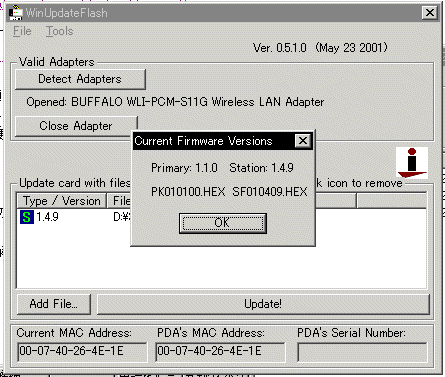Click the Type / Version column header
Screen dimensions: 445x377
[62, 201]
